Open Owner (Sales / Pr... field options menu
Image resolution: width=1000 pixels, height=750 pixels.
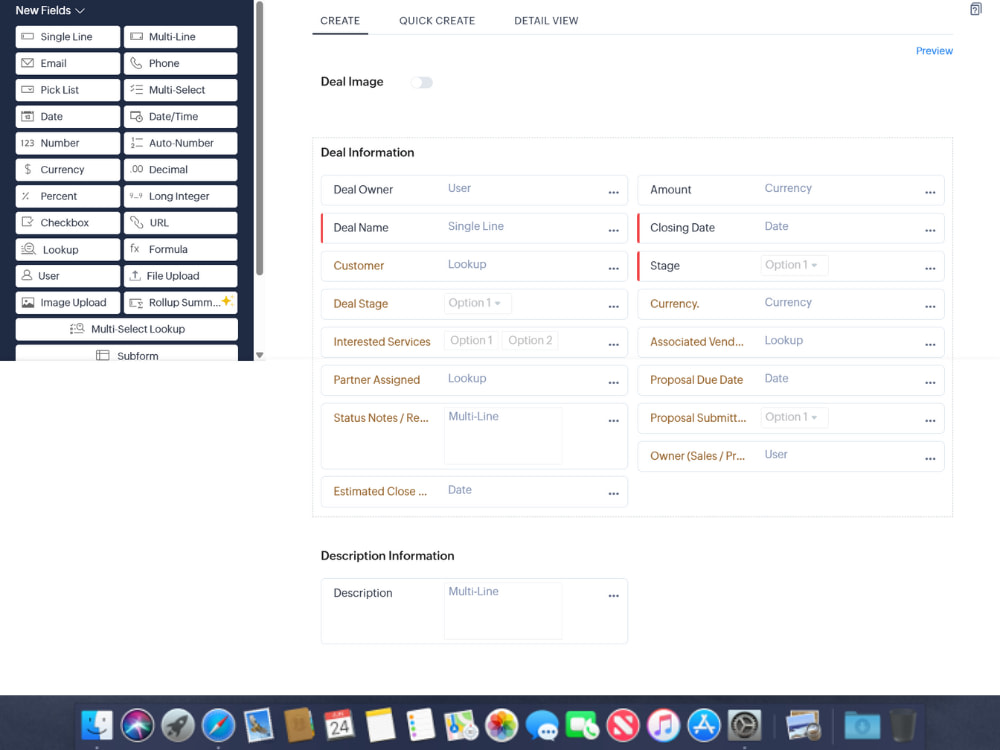pyautogui.click(x=930, y=459)
